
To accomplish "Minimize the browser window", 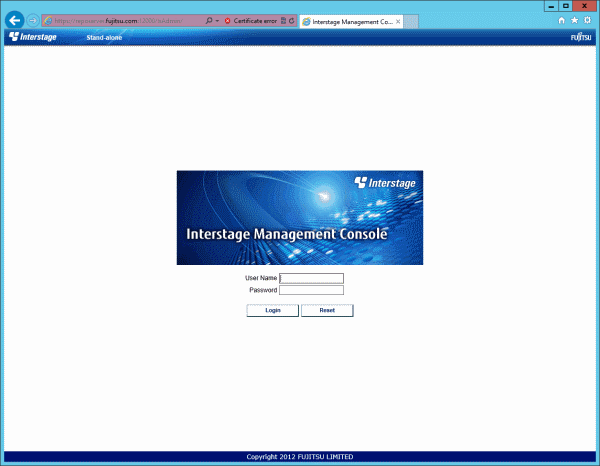I will tap(551, 6).
